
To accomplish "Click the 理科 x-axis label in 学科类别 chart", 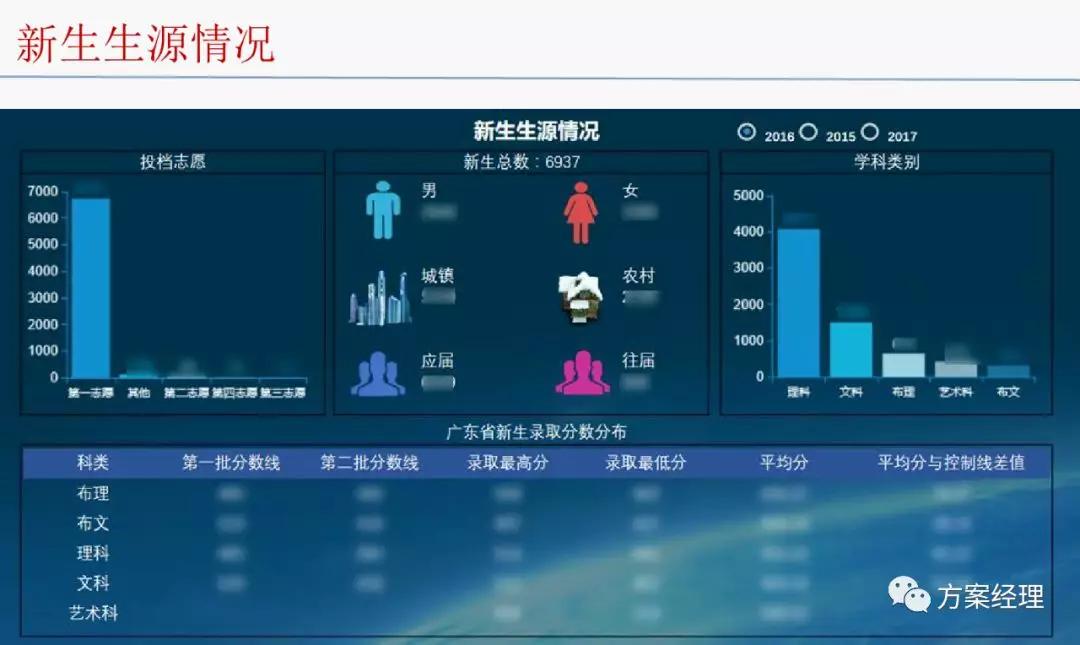I will point(798,392).
